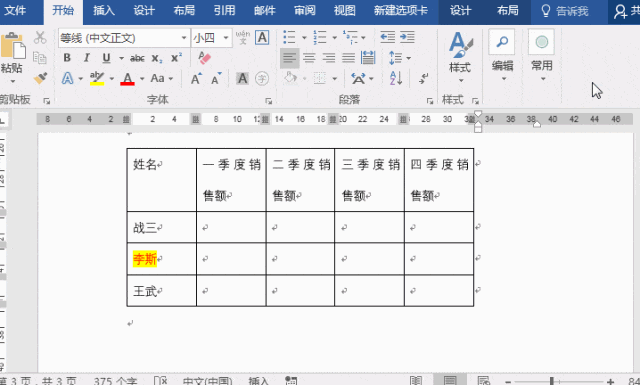Image resolution: width=640 pixels, height=385 pixels.
Task: Toggle strikethrough abc formatting
Action: pos(137,58)
